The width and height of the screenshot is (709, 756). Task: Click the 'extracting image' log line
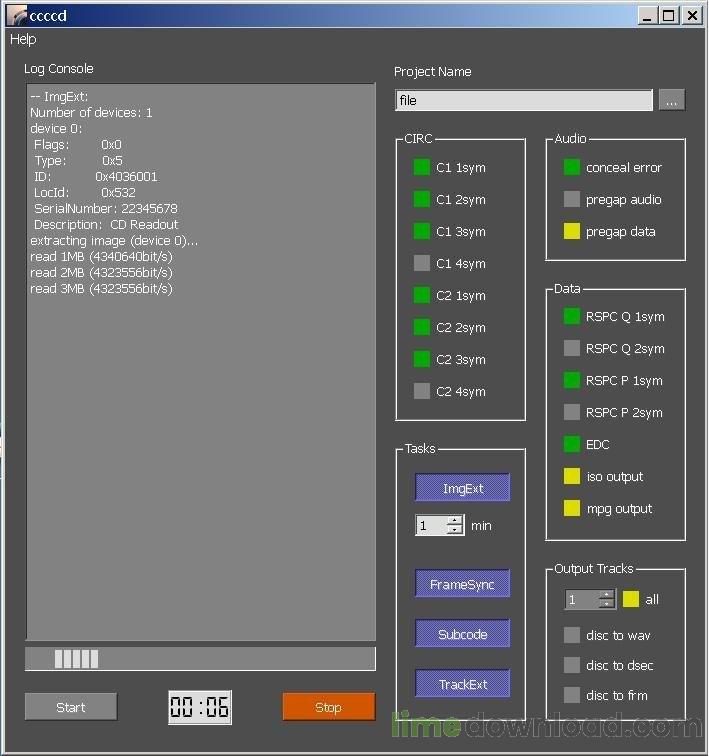coord(114,240)
